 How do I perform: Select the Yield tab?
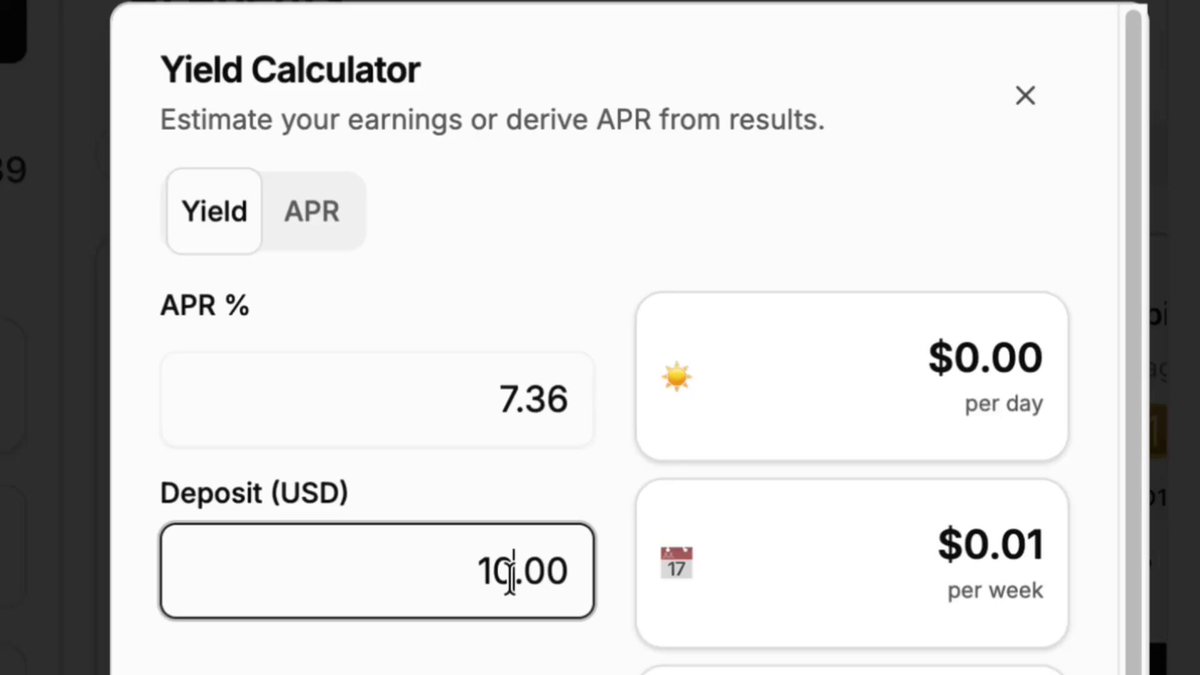click(x=214, y=211)
